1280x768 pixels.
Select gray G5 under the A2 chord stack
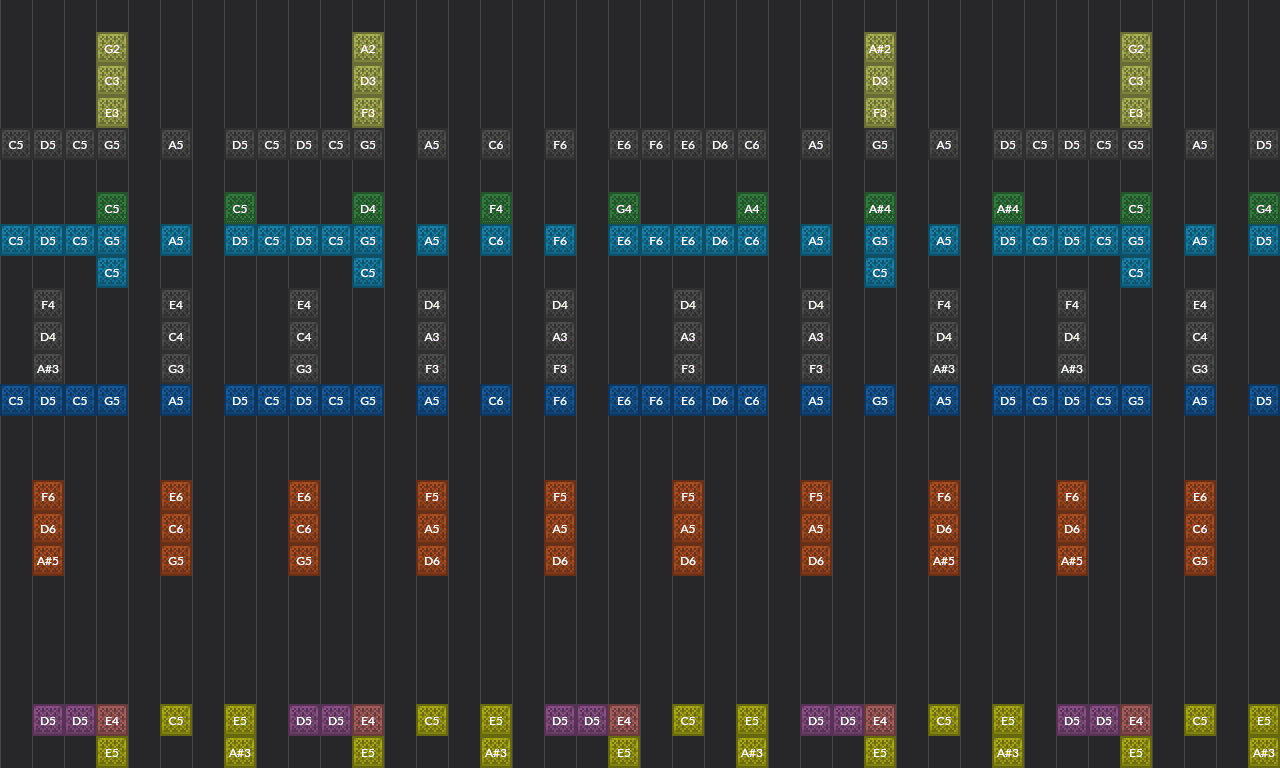tap(368, 145)
